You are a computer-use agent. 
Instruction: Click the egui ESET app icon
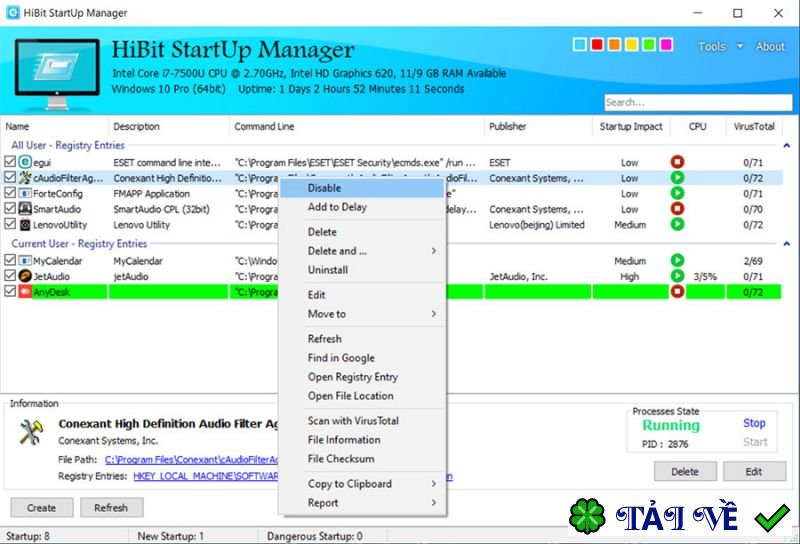tap(25, 162)
